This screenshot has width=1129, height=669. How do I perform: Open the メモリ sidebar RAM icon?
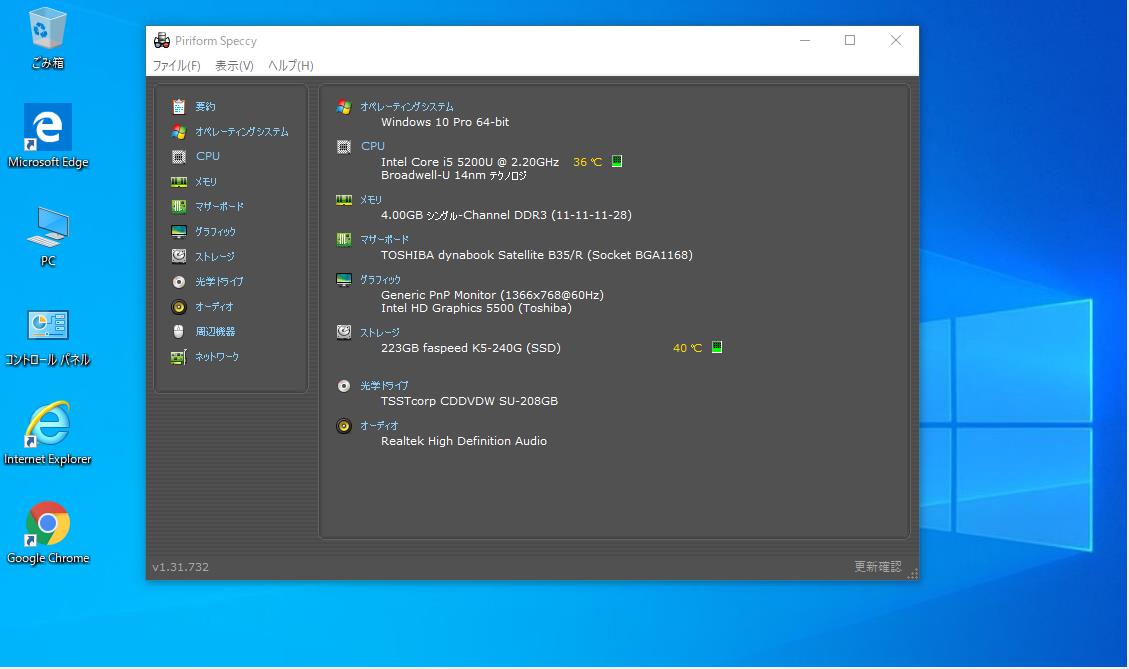coord(179,181)
